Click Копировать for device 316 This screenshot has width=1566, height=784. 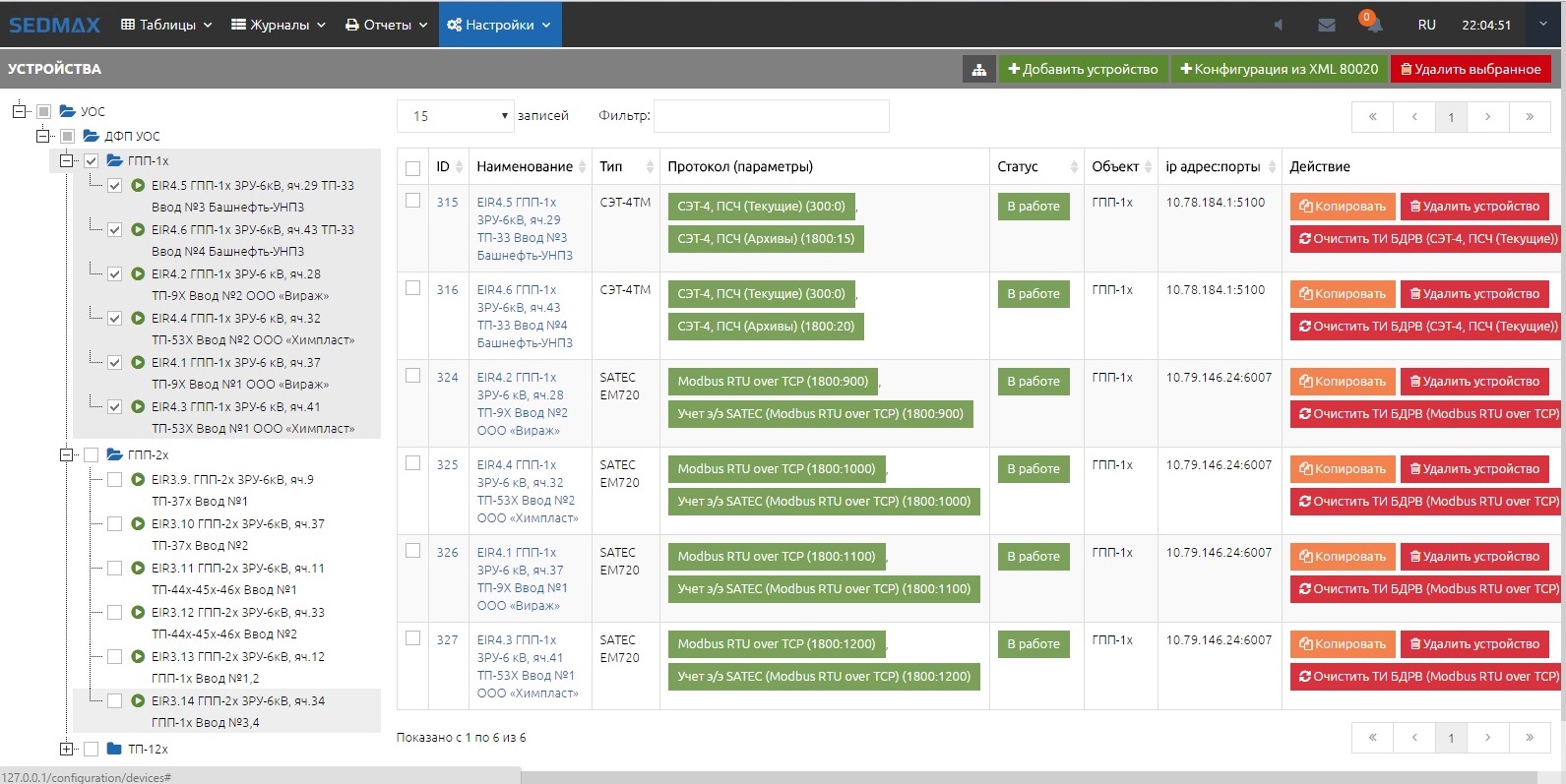[x=1343, y=294]
